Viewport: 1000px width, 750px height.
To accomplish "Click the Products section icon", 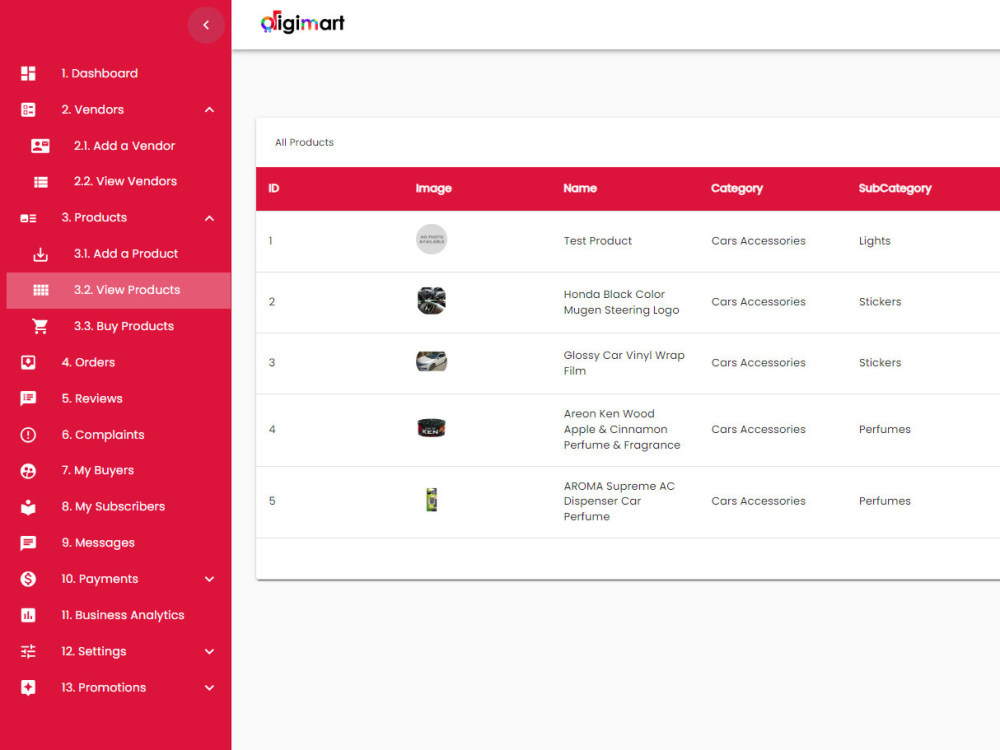I will click(28, 218).
